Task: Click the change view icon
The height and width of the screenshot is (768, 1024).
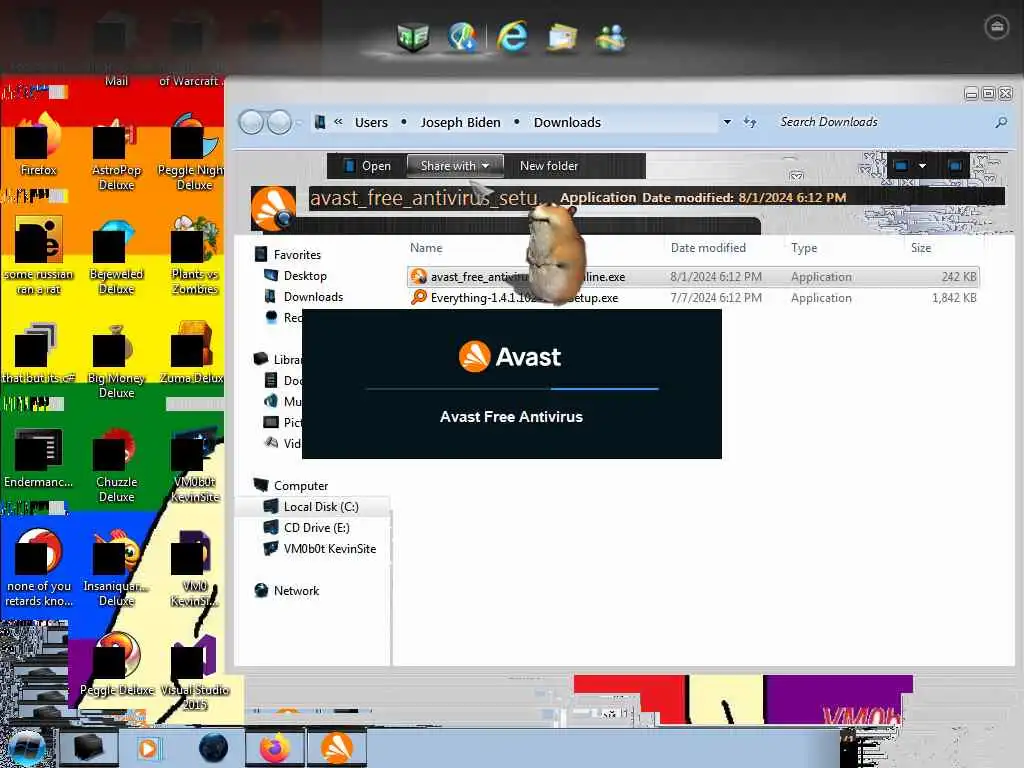Action: 901,166
